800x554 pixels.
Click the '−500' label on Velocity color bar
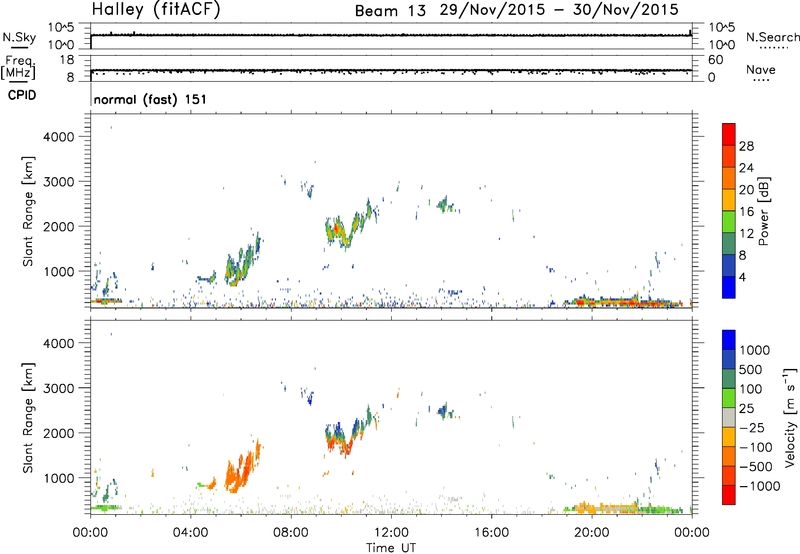756,466
